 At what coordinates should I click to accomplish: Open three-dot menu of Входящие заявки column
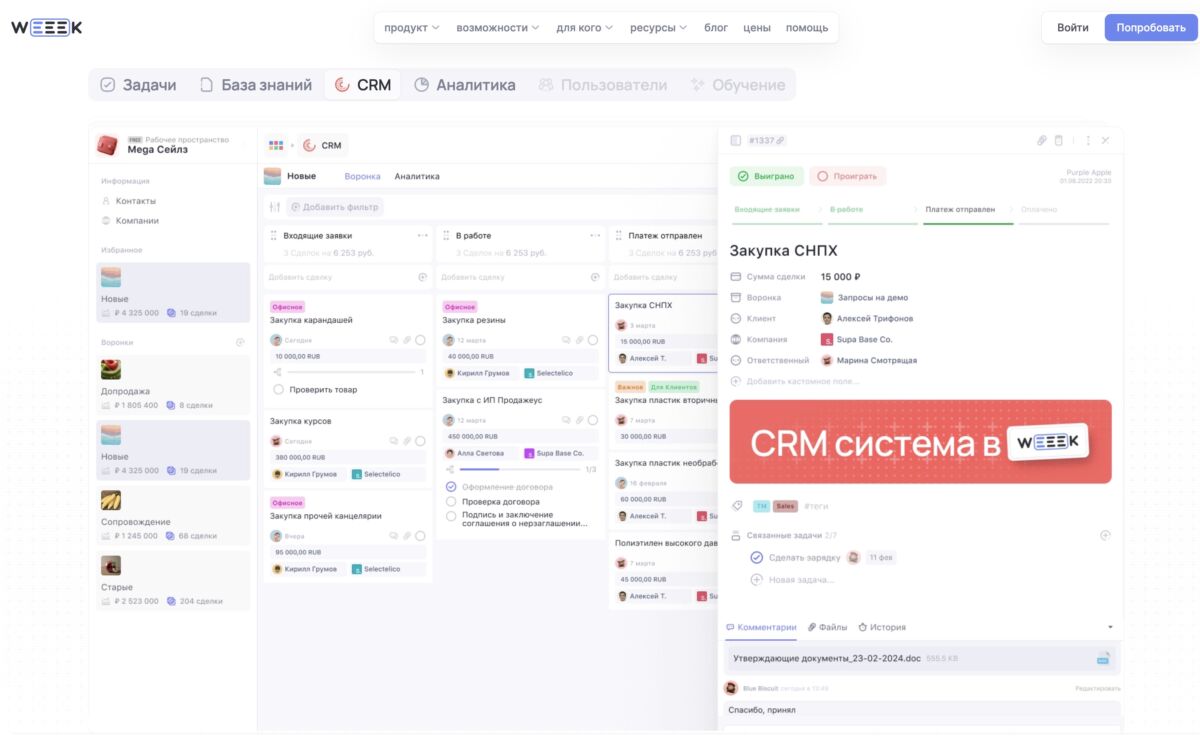point(423,236)
